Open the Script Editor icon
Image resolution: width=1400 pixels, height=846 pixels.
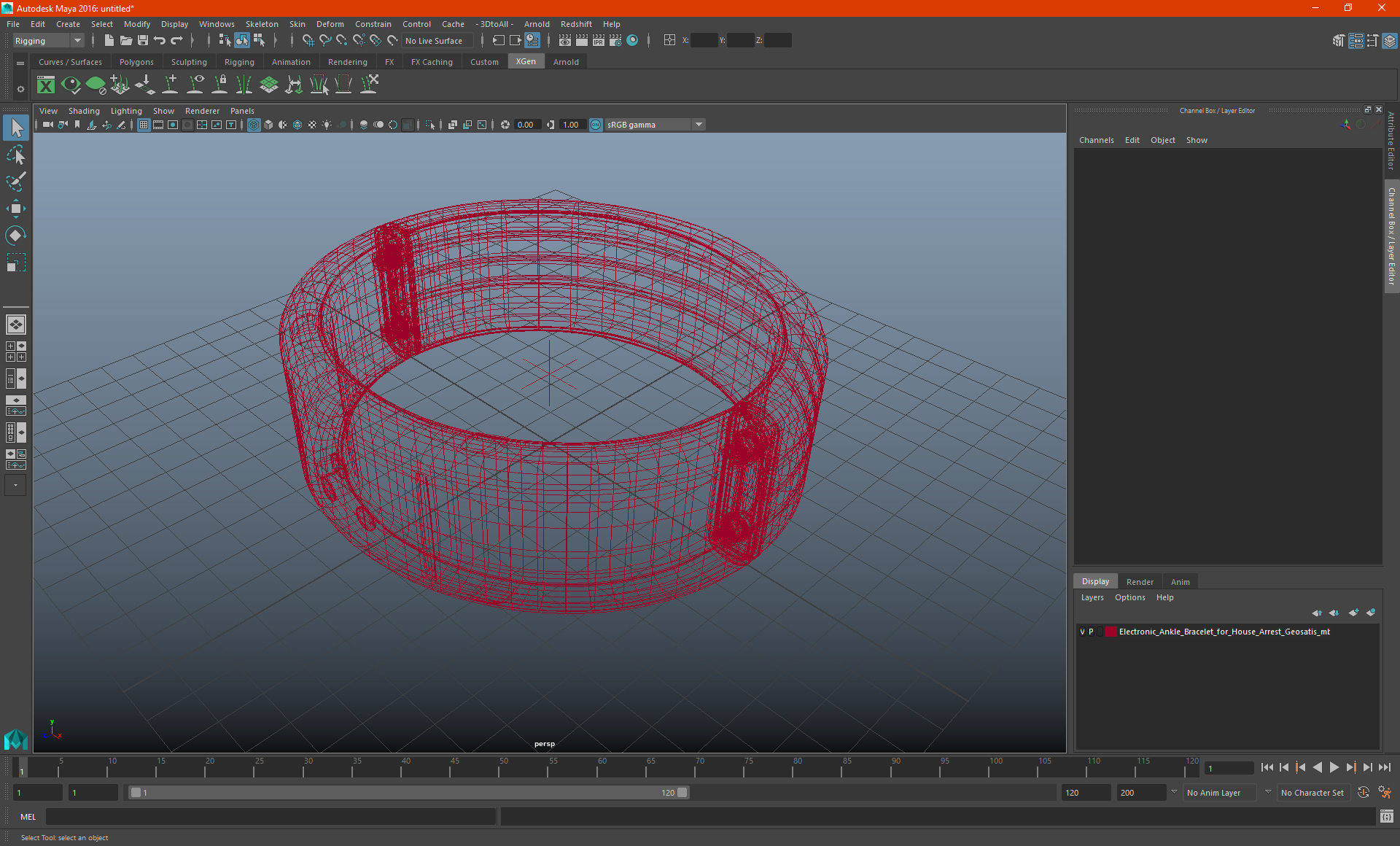coord(1386,817)
